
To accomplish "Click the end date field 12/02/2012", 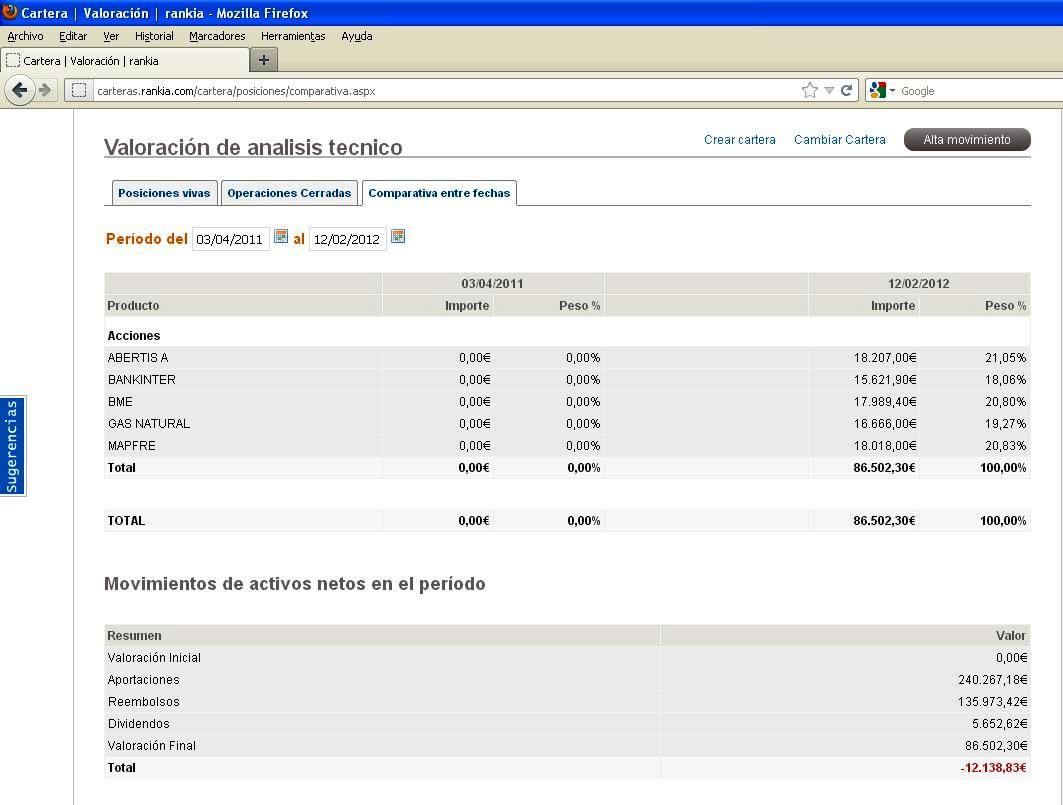I will click(347, 239).
